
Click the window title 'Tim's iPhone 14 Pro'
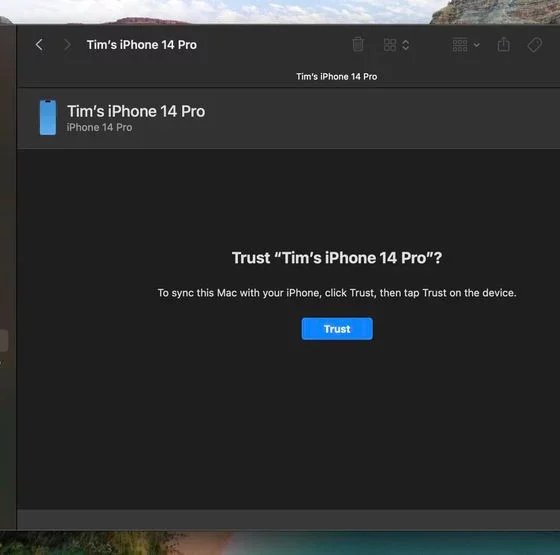(x=141, y=45)
